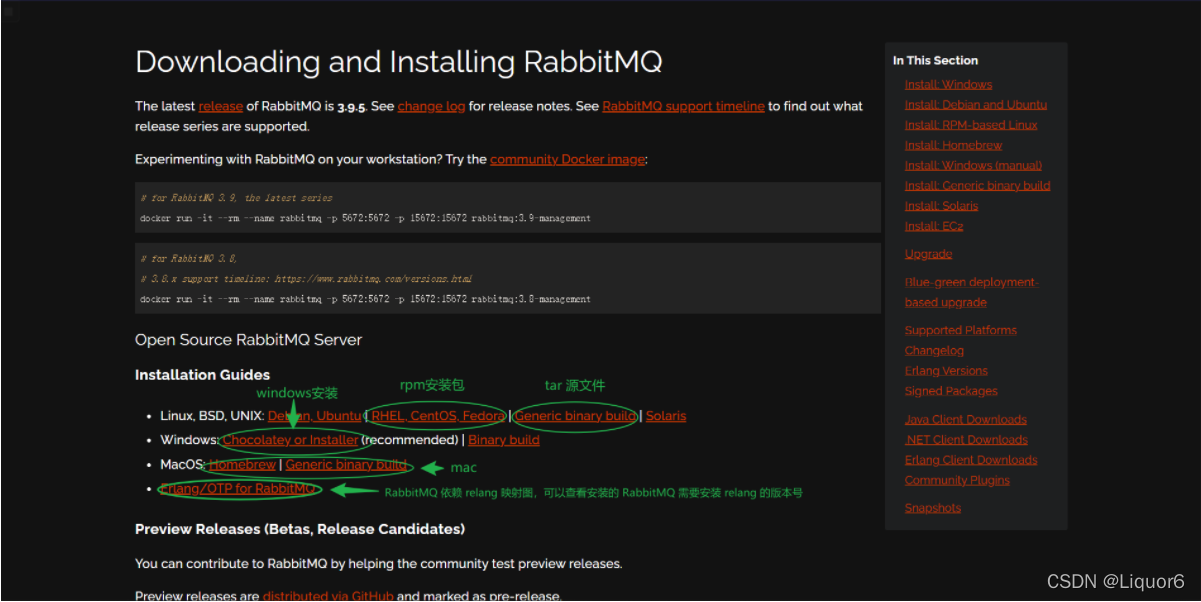Open the MacOS "Homebrew" link
Image resolution: width=1201 pixels, height=602 pixels.
click(242, 465)
